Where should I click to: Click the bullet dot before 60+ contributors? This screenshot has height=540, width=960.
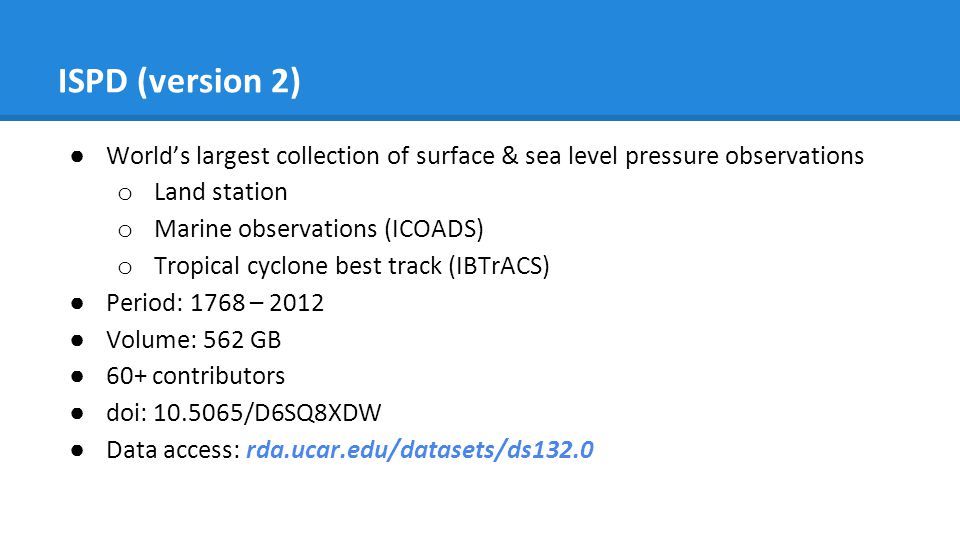(x=77, y=377)
